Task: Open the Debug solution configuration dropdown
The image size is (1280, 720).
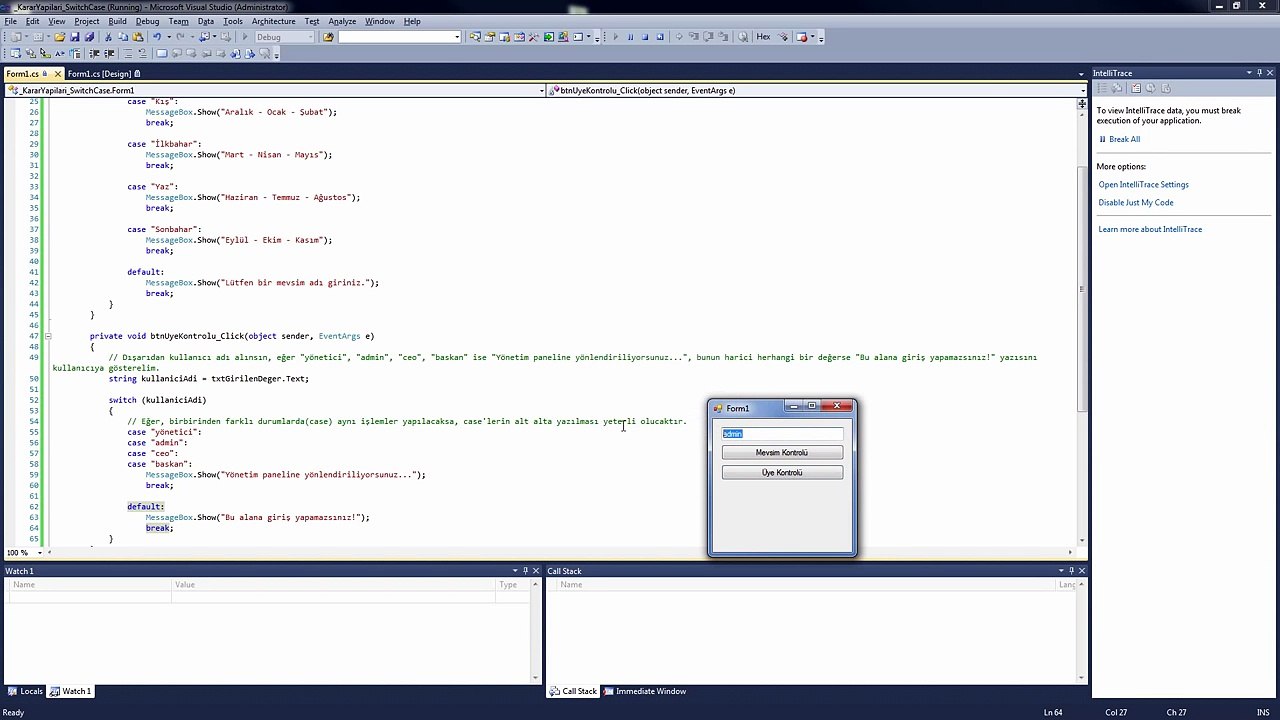Action: coord(284,37)
